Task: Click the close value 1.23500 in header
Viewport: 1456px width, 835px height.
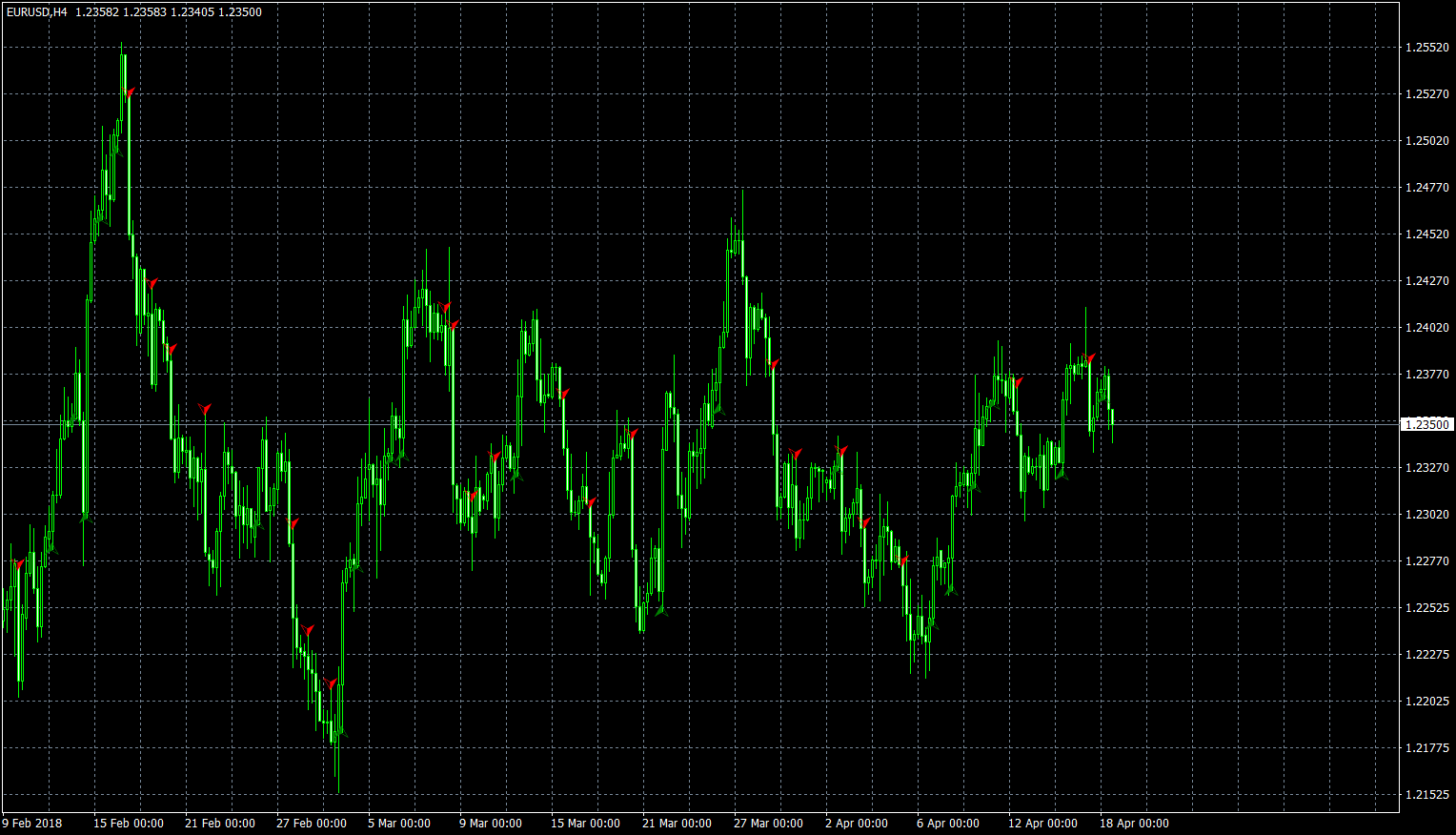Action: pyautogui.click(x=240, y=12)
